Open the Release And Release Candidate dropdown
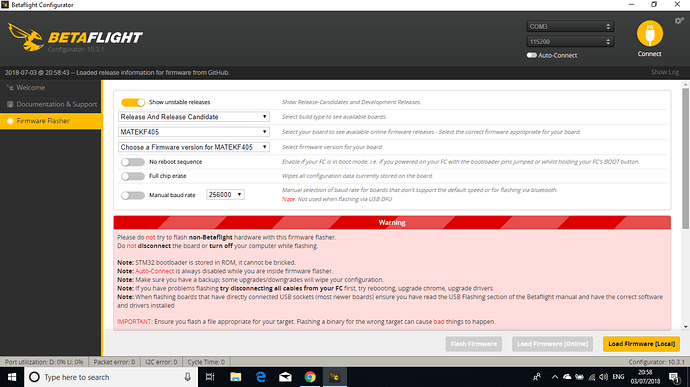 click(194, 117)
